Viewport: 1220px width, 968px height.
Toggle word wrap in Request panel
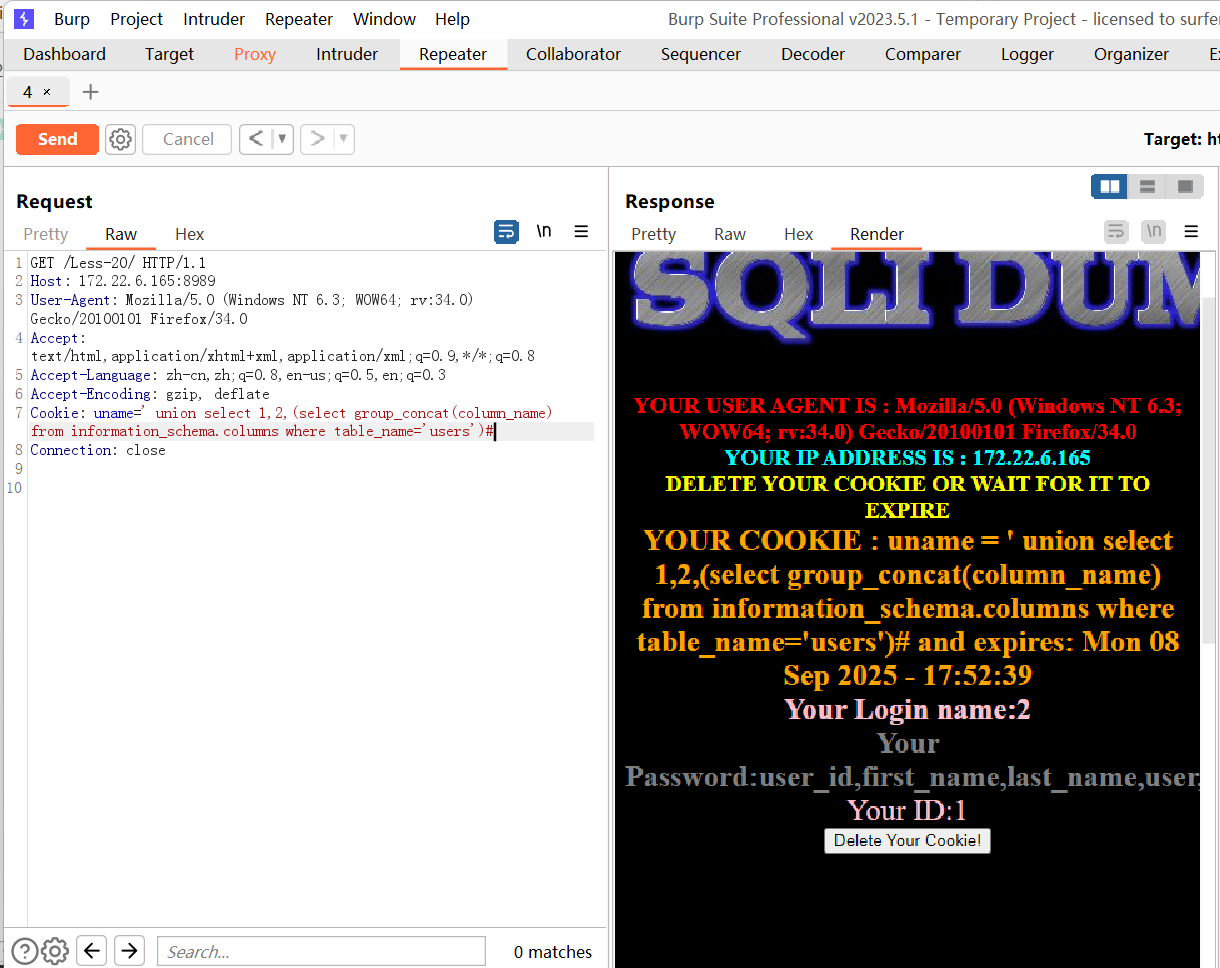point(506,232)
